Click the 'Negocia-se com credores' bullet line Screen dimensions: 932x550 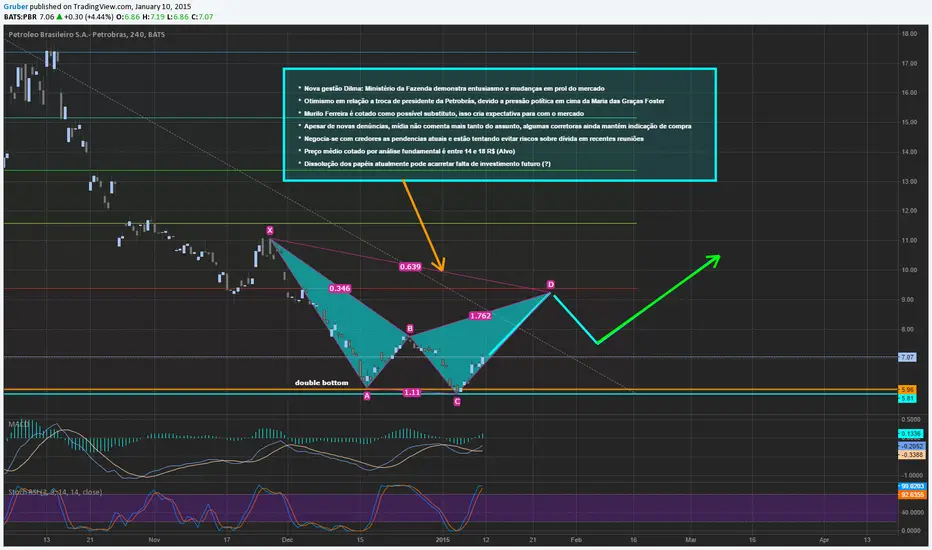[x=473, y=139]
